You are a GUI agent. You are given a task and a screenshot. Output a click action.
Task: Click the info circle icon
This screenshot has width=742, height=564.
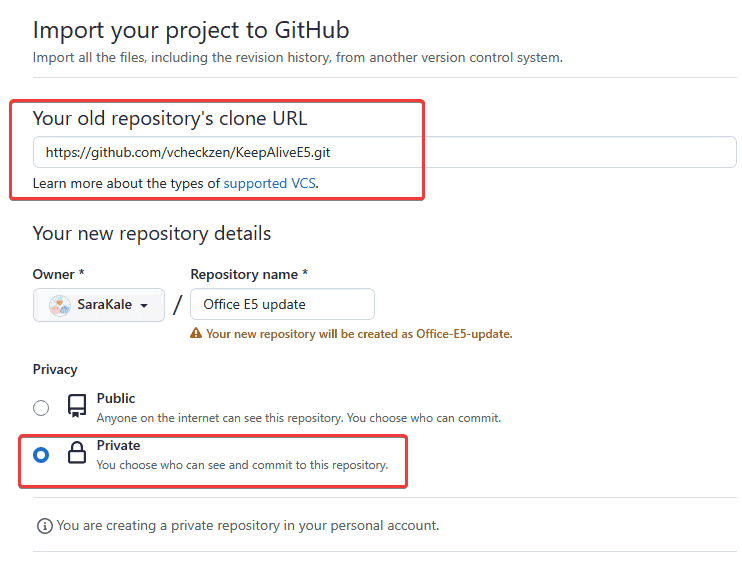pyautogui.click(x=44, y=525)
